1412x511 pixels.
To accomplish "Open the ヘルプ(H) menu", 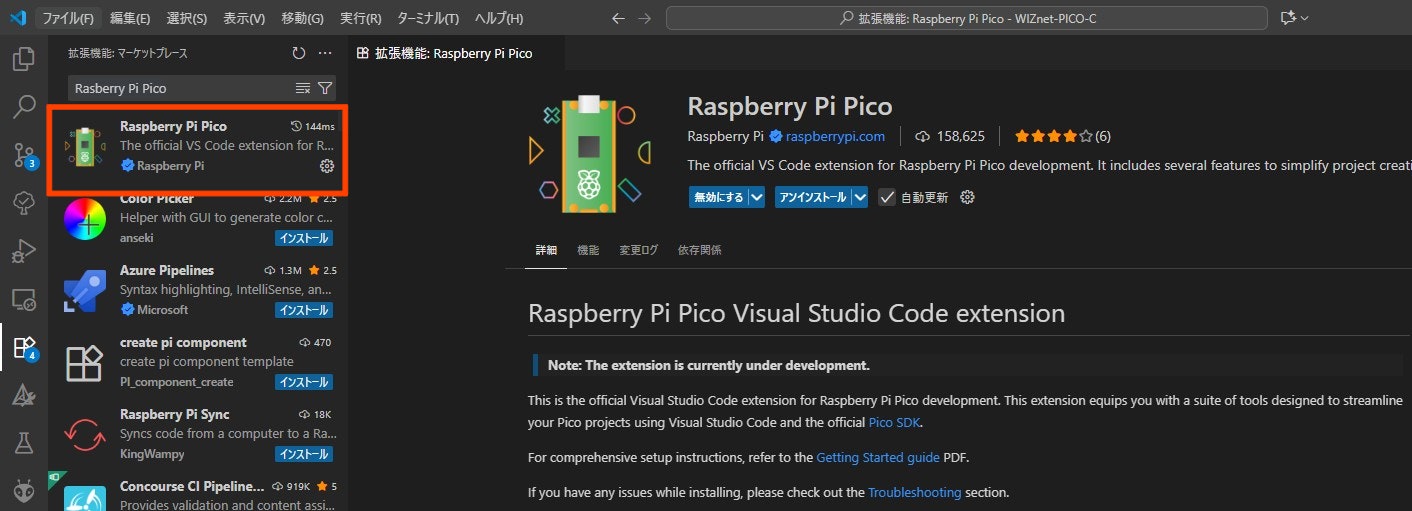I will point(498,18).
